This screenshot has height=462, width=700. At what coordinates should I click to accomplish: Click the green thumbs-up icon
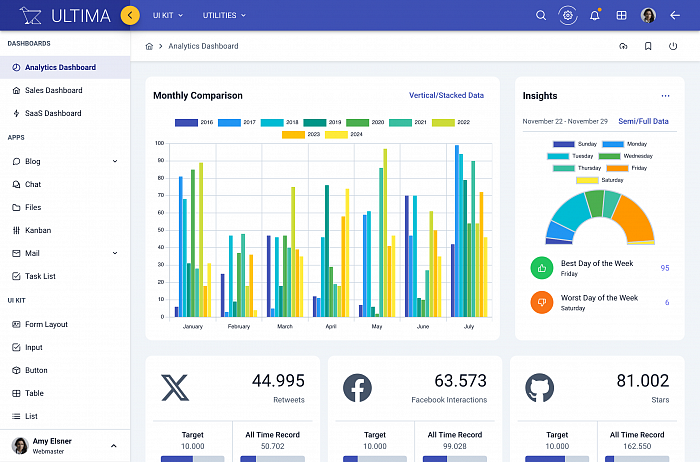pos(542,268)
